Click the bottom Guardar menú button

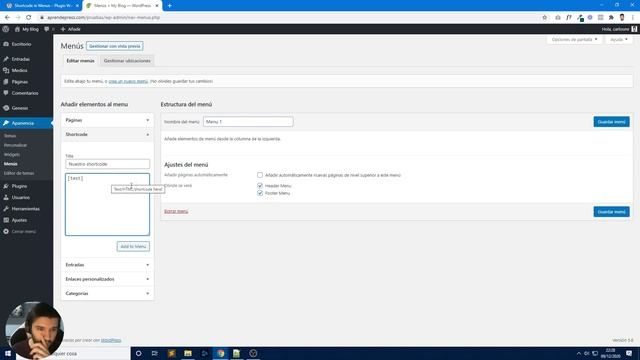pyautogui.click(x=611, y=212)
